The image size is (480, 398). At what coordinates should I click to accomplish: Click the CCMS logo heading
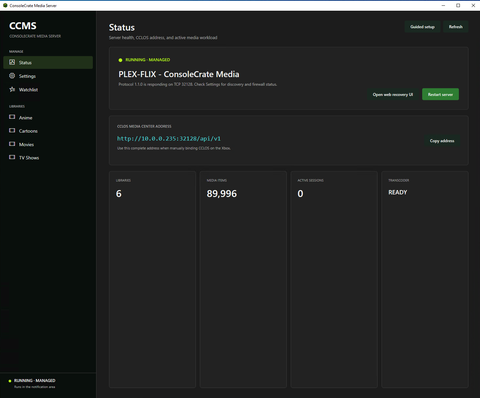pyautogui.click(x=23, y=26)
